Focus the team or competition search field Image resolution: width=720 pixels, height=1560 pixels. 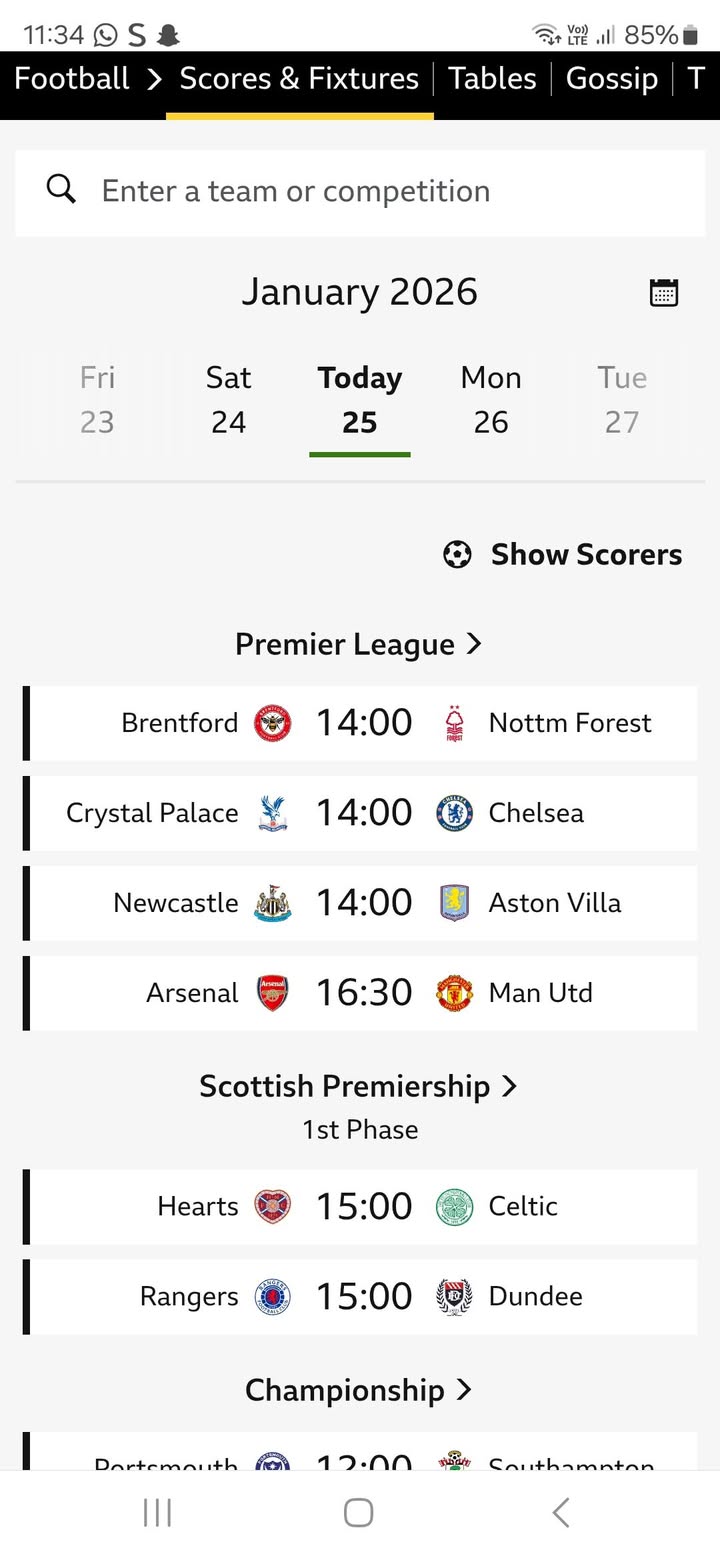(380, 192)
